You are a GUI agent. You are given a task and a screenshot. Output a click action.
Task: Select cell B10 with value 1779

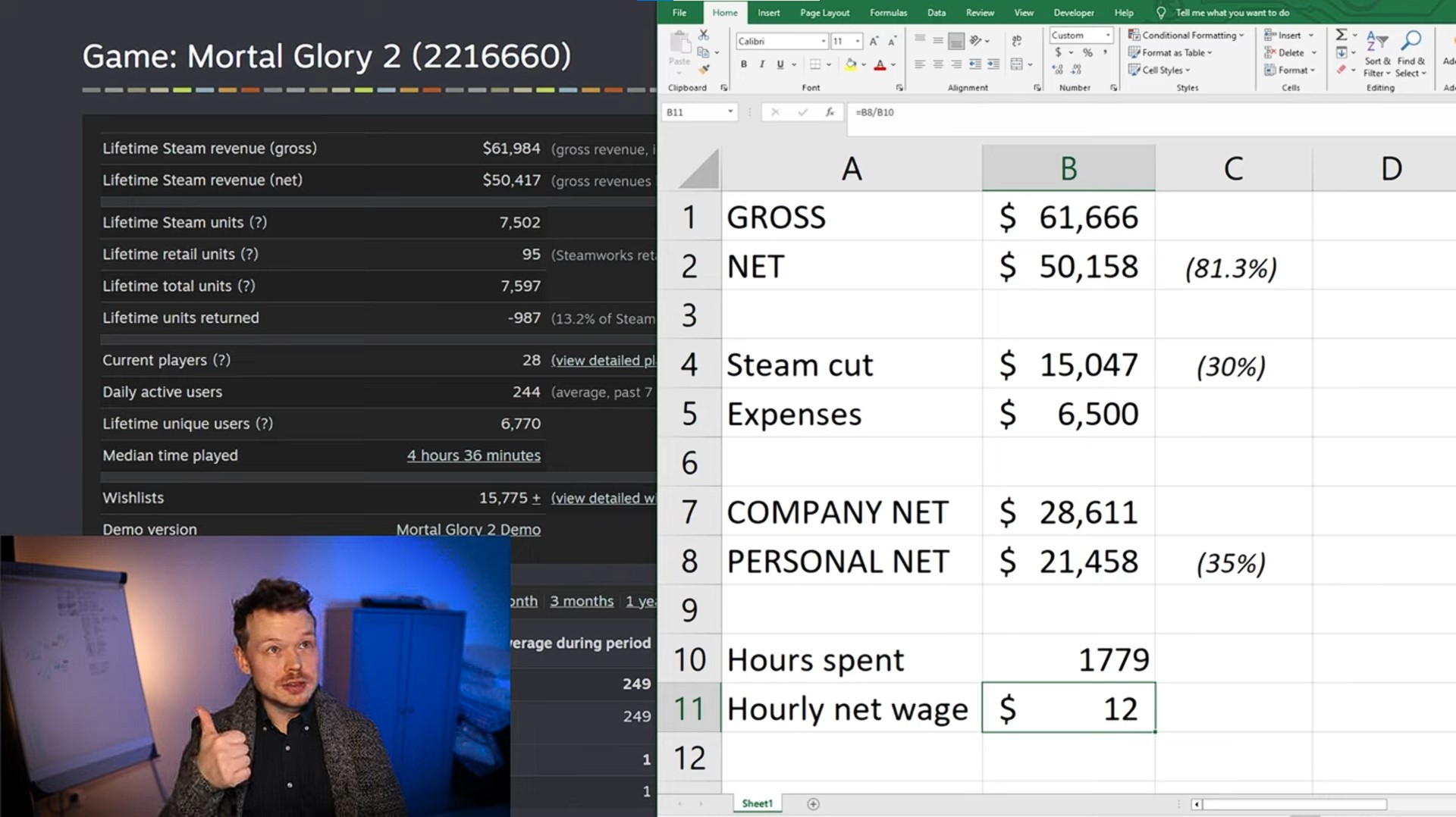(x=1068, y=659)
